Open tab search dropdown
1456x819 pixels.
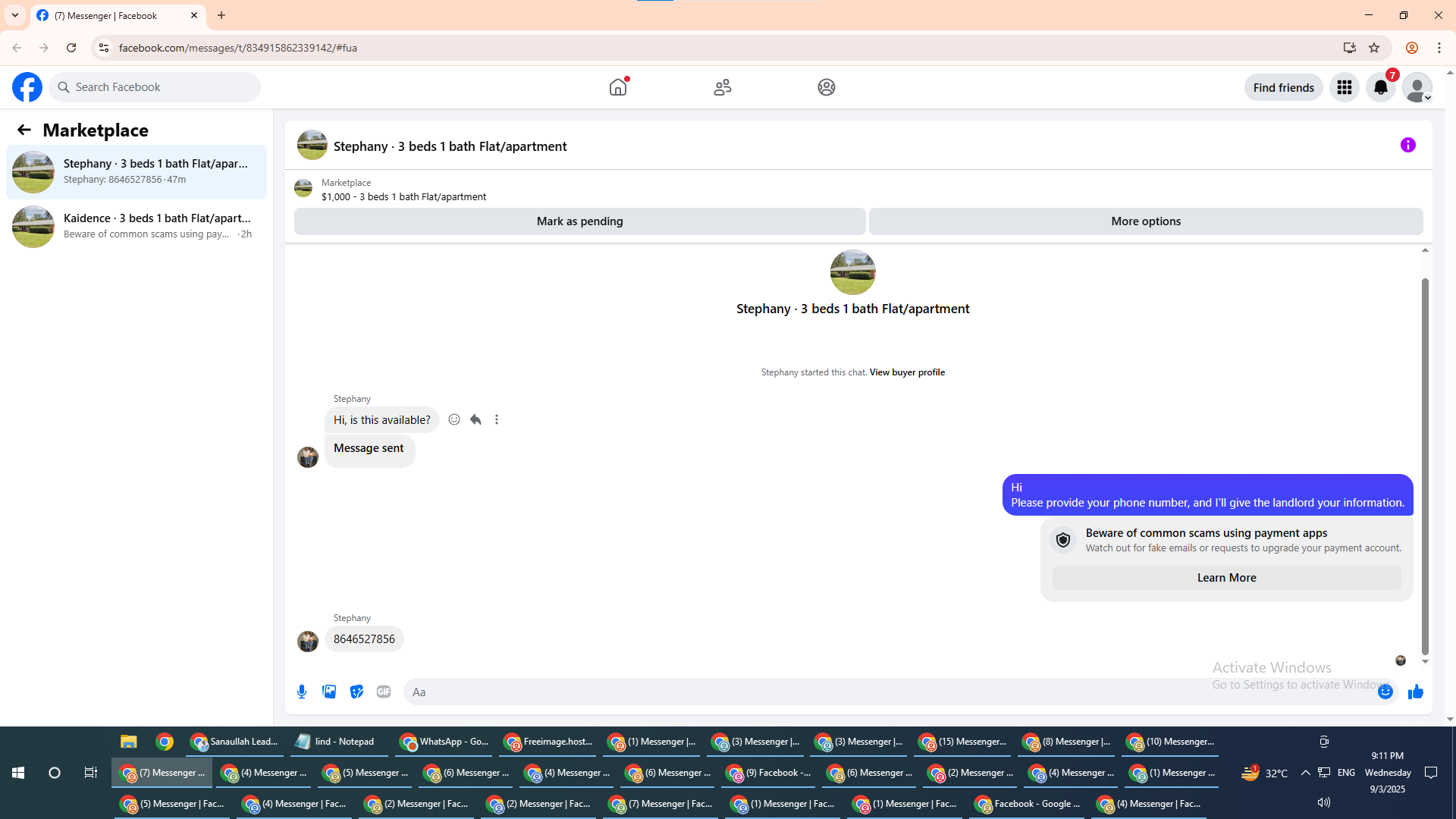[x=15, y=15]
